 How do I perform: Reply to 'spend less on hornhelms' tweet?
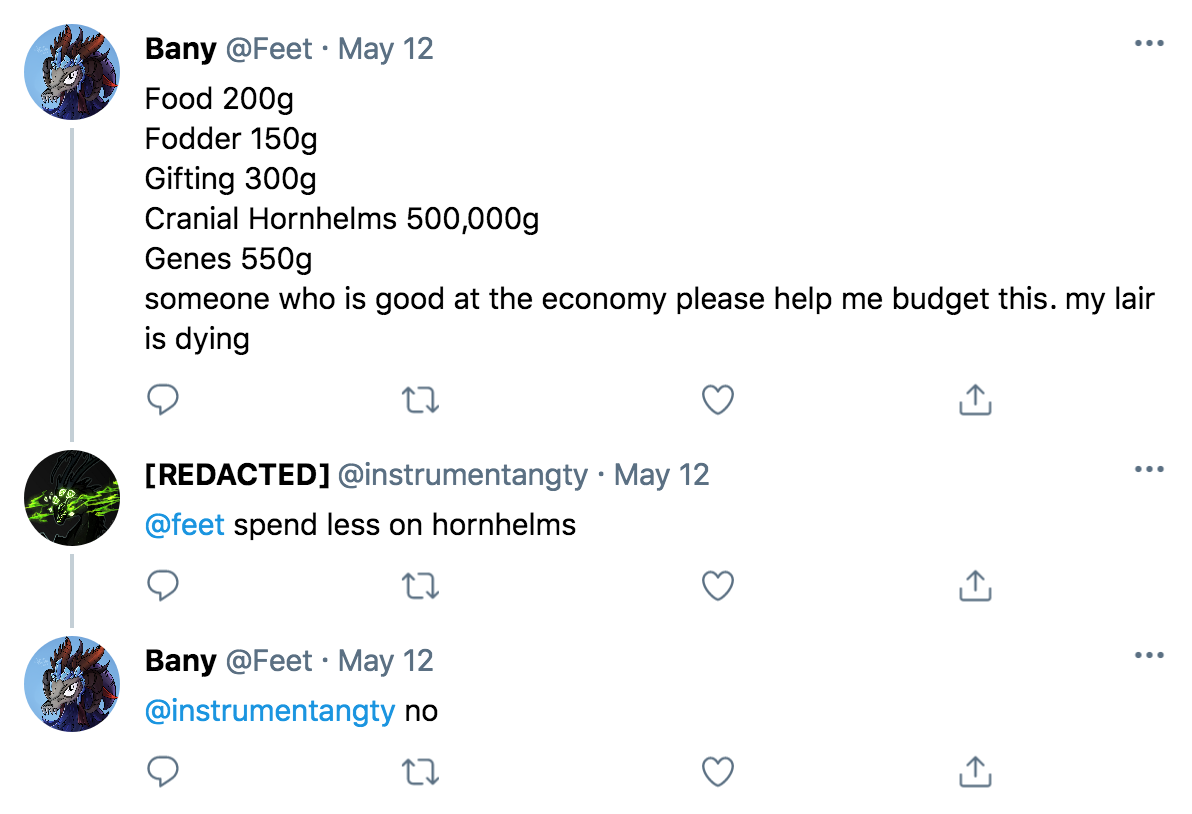pyautogui.click(x=163, y=586)
